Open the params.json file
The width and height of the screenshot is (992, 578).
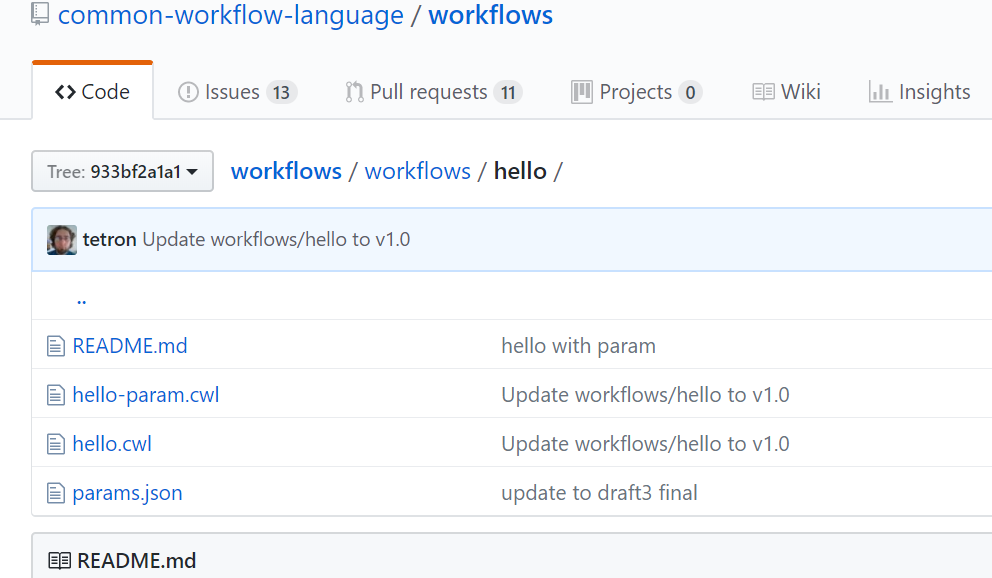click(x=127, y=493)
